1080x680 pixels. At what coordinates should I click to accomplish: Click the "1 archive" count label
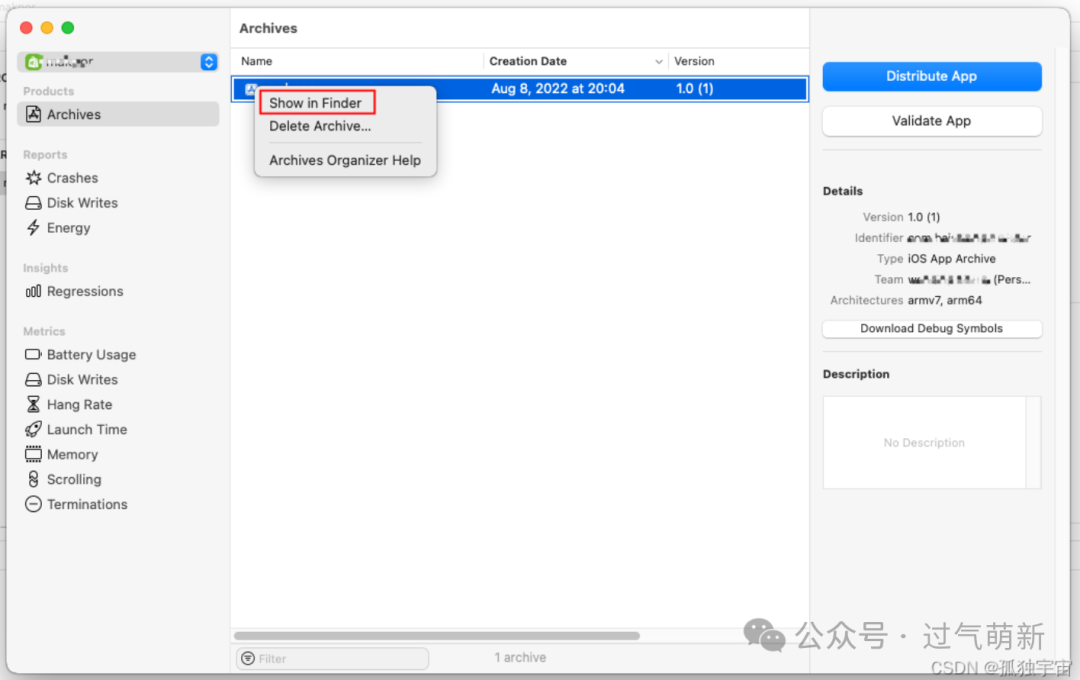[x=520, y=657]
